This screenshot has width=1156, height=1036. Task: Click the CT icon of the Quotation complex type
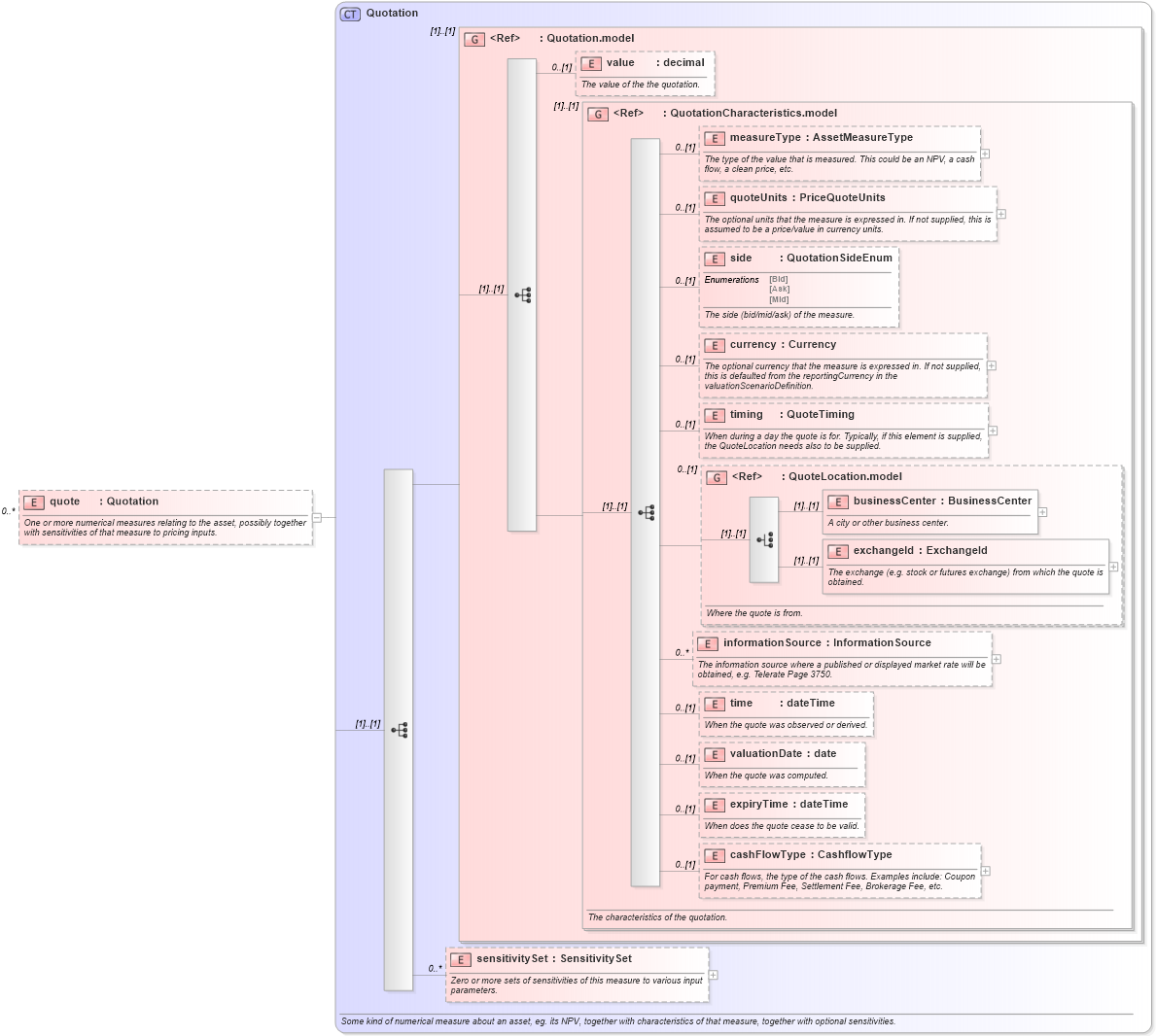coord(349,14)
